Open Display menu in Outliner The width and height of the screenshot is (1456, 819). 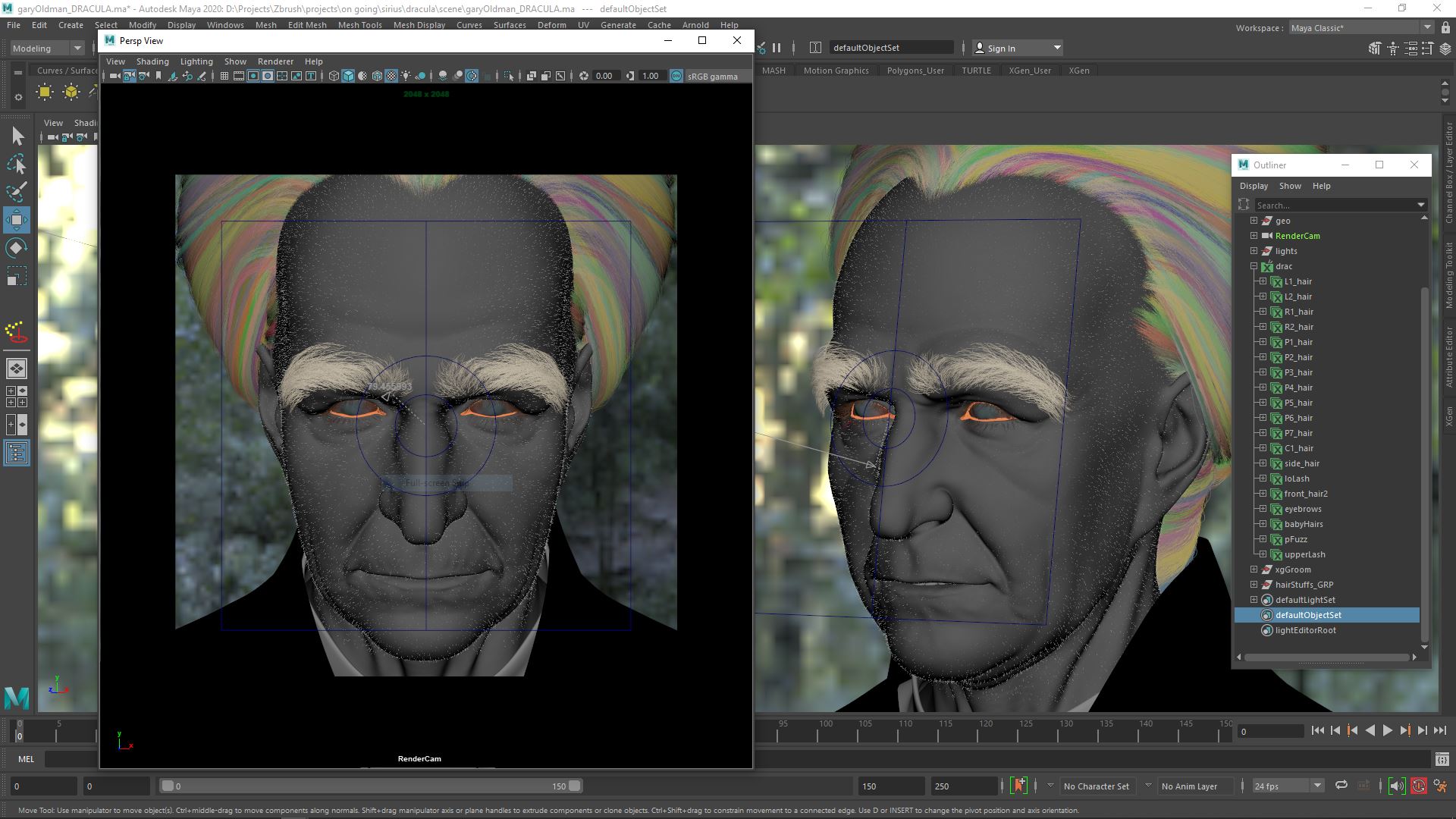coord(1254,186)
